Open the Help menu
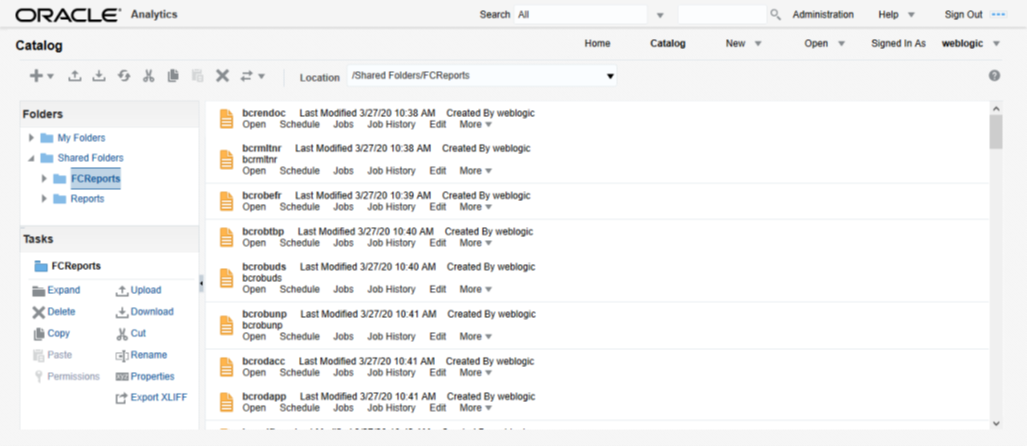Image resolution: width=1027 pixels, height=446 pixels. click(x=897, y=14)
